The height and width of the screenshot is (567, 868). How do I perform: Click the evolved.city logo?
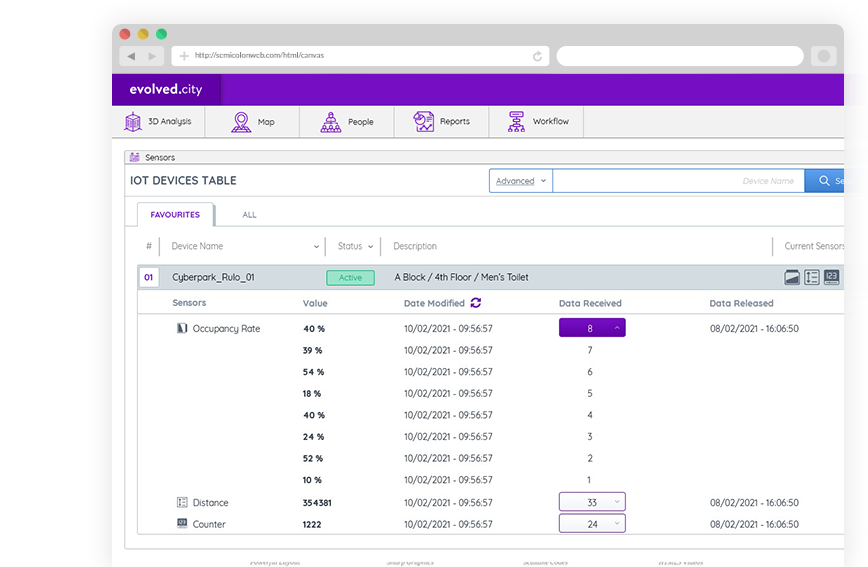[x=166, y=89]
